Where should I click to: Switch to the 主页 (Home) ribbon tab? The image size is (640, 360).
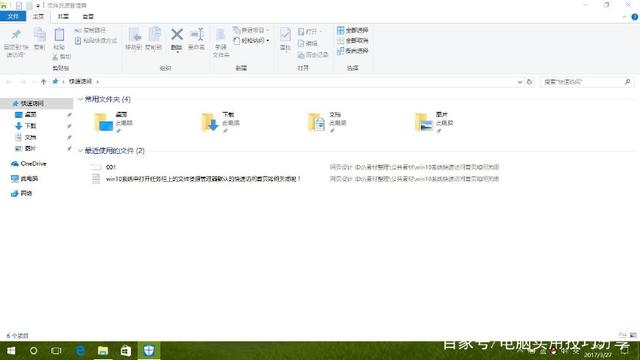pos(38,16)
